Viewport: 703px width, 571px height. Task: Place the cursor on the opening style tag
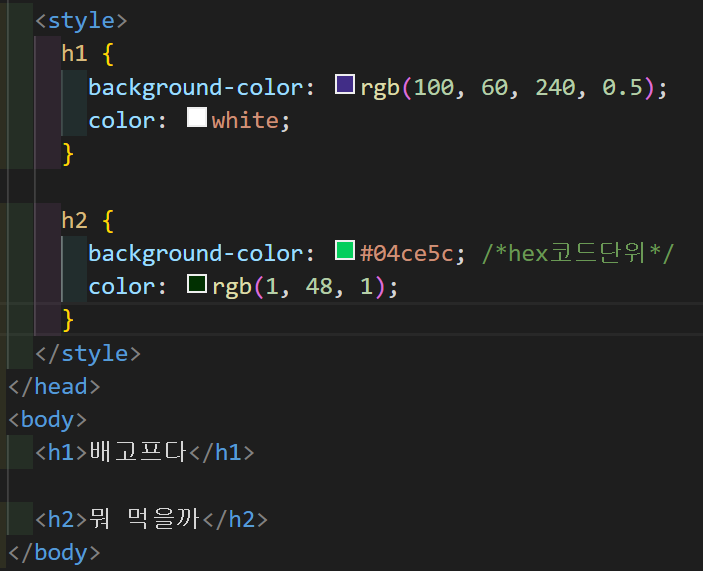coord(81,21)
